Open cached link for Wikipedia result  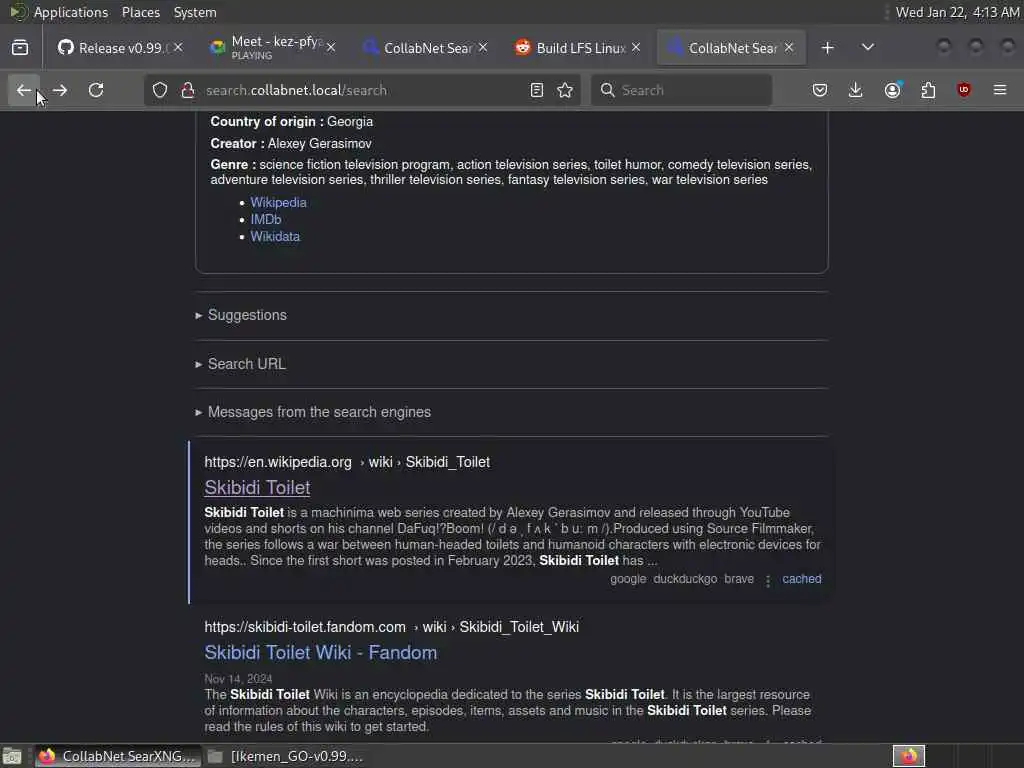pyautogui.click(x=801, y=579)
